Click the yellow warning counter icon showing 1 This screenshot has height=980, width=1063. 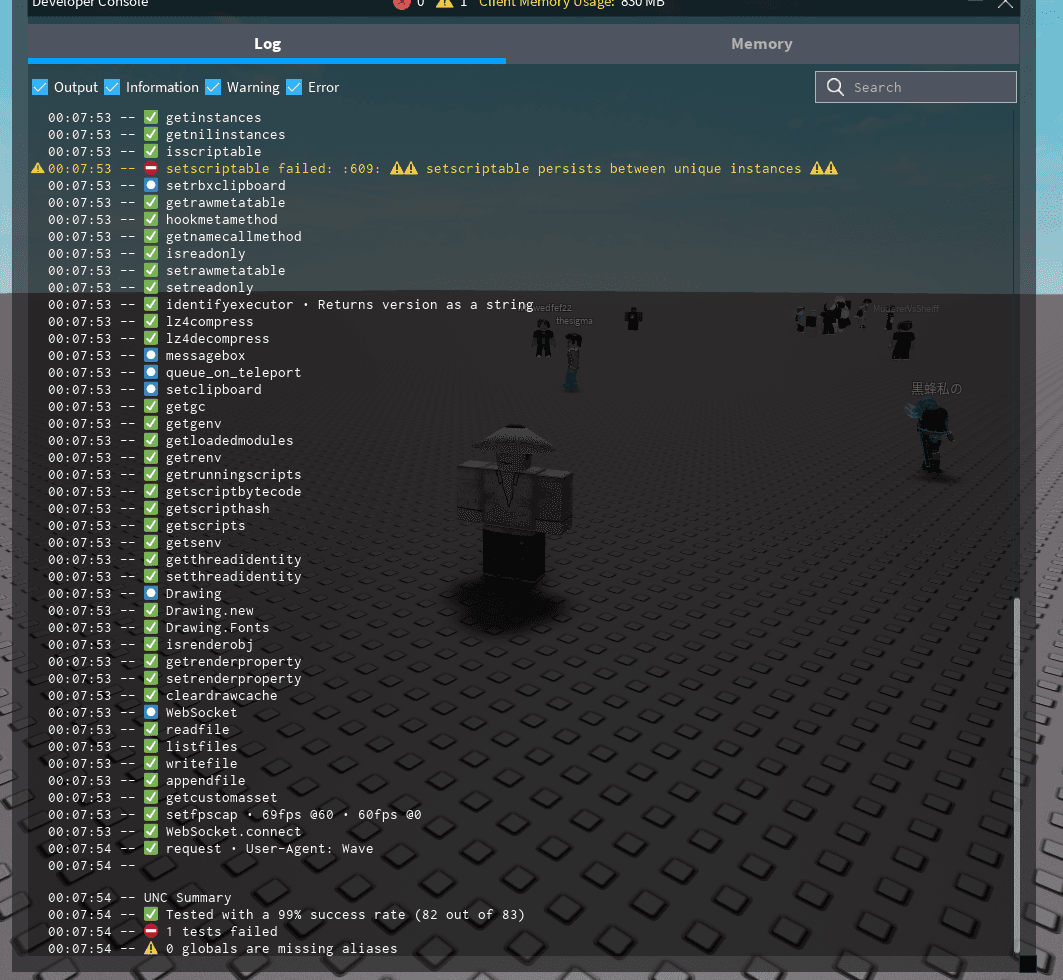pyautogui.click(x=445, y=4)
